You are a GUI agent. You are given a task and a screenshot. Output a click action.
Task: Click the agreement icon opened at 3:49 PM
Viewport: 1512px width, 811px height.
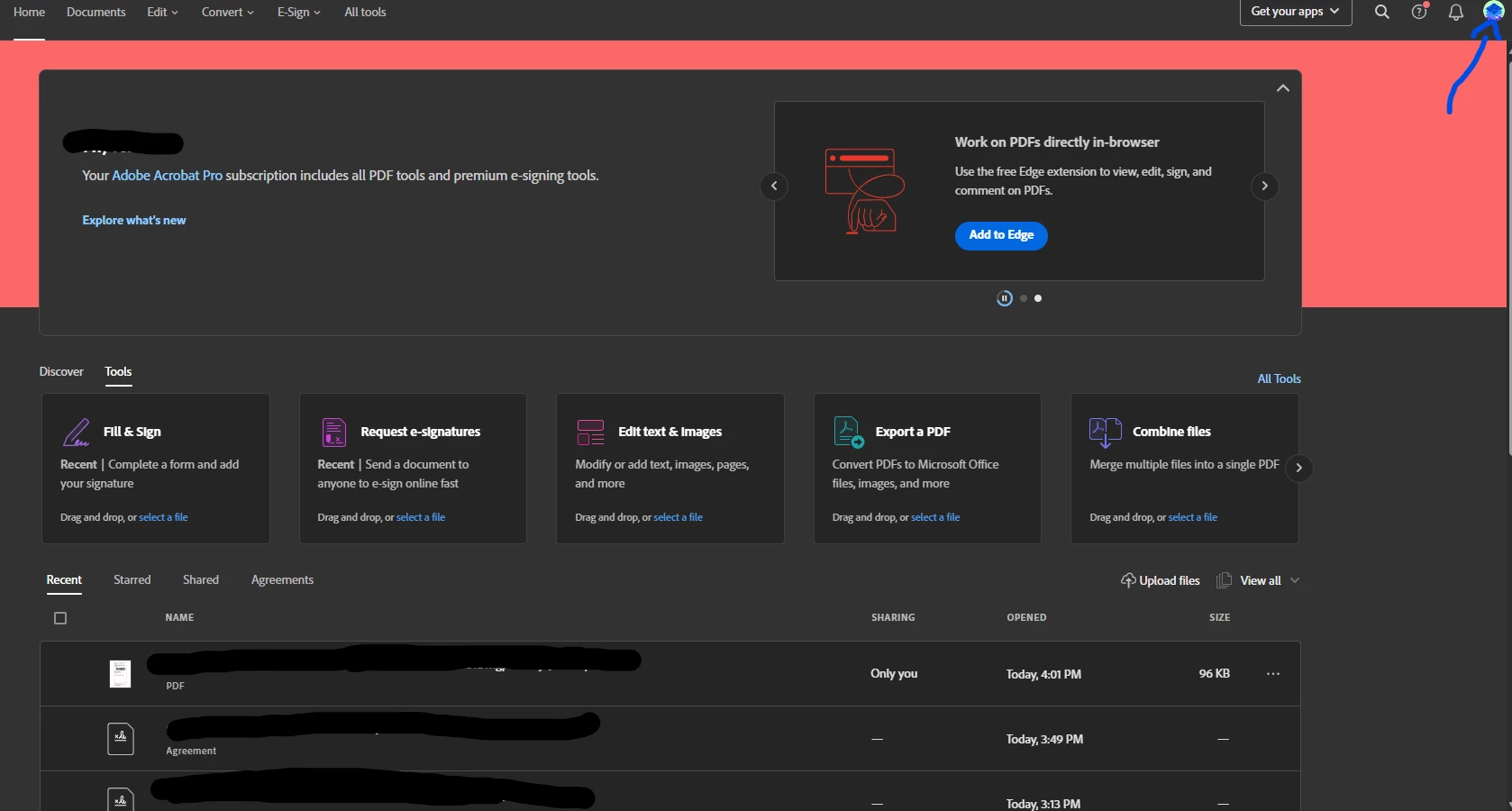pyautogui.click(x=121, y=739)
